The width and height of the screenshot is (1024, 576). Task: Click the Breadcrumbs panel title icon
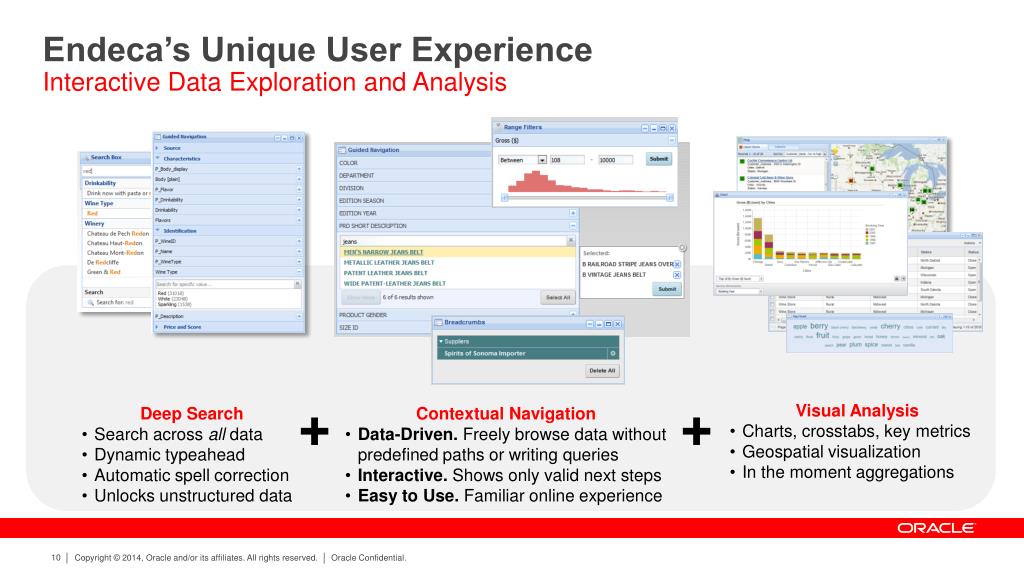point(439,323)
